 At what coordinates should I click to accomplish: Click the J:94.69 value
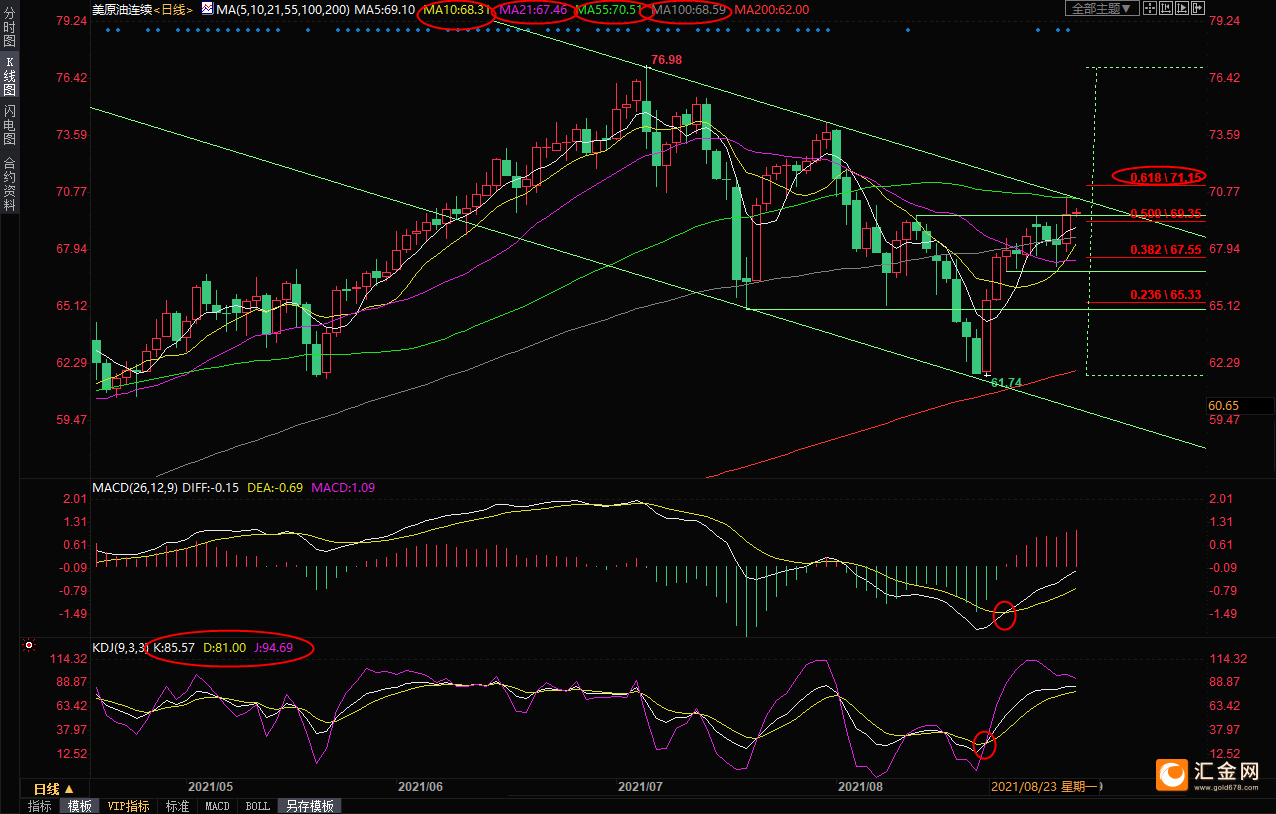[273, 648]
